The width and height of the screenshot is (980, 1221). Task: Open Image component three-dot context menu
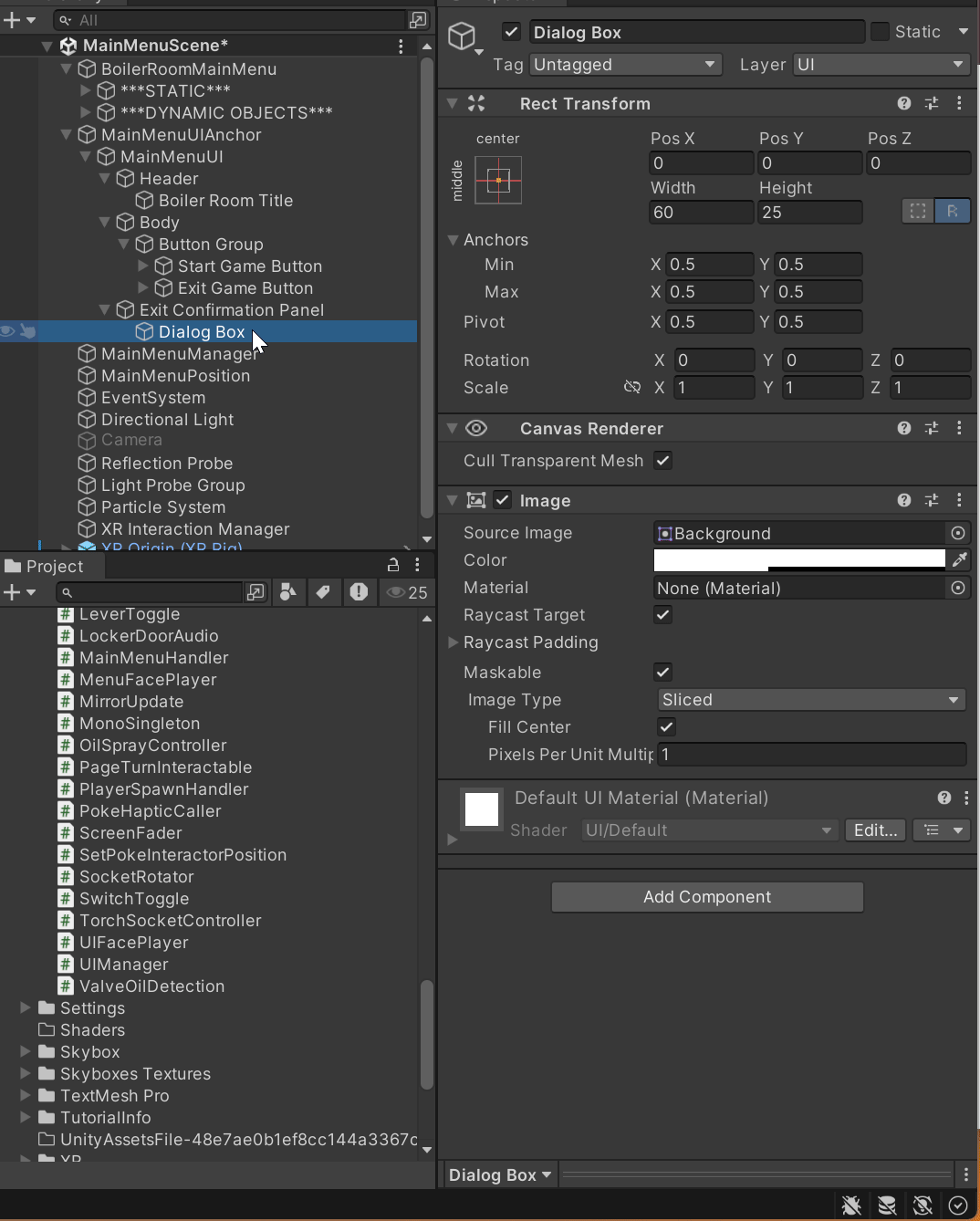pos(959,500)
